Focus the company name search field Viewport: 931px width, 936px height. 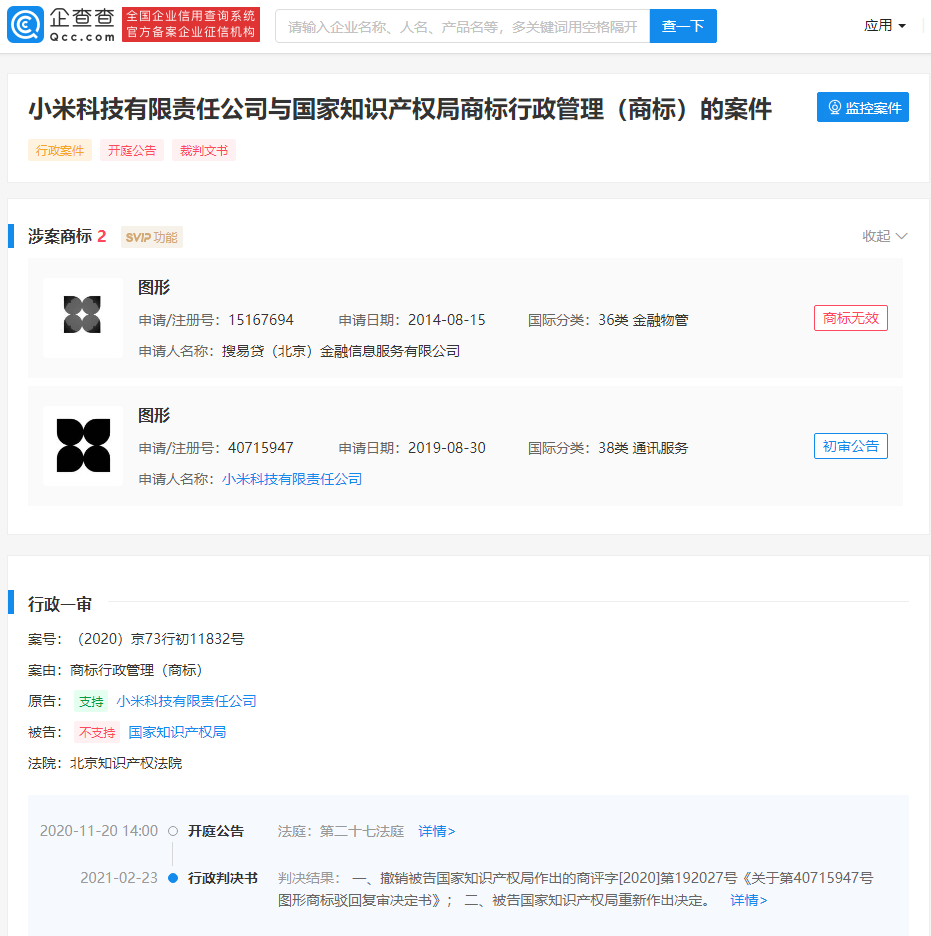pos(463,26)
